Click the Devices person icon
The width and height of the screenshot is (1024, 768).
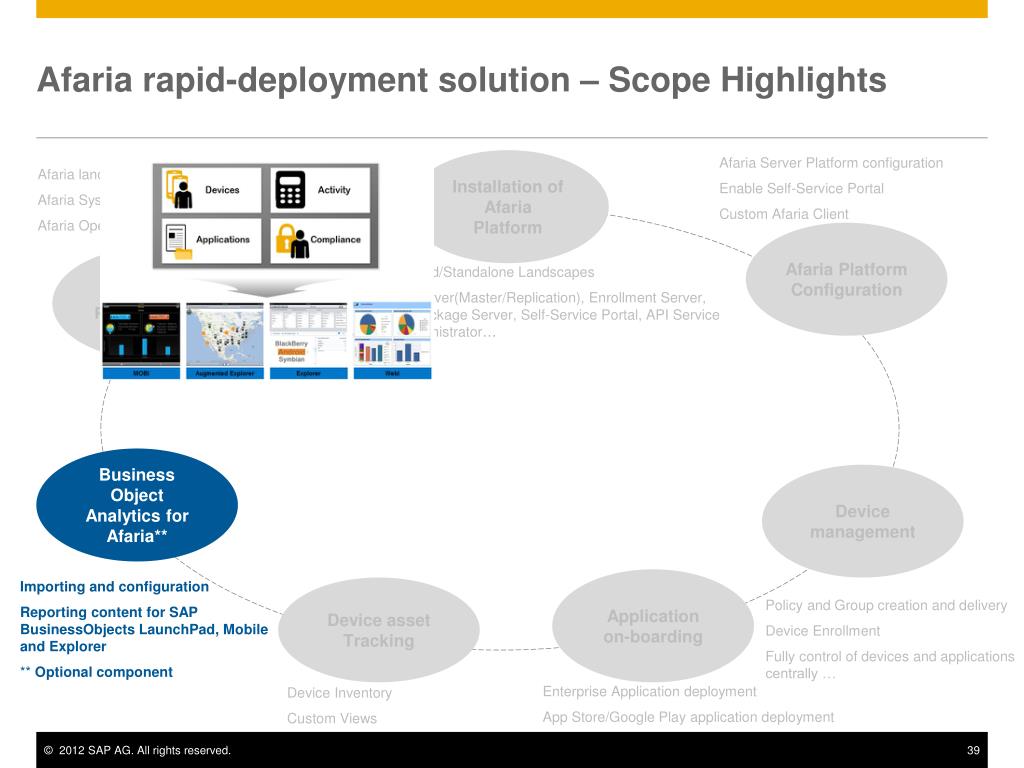tap(179, 189)
